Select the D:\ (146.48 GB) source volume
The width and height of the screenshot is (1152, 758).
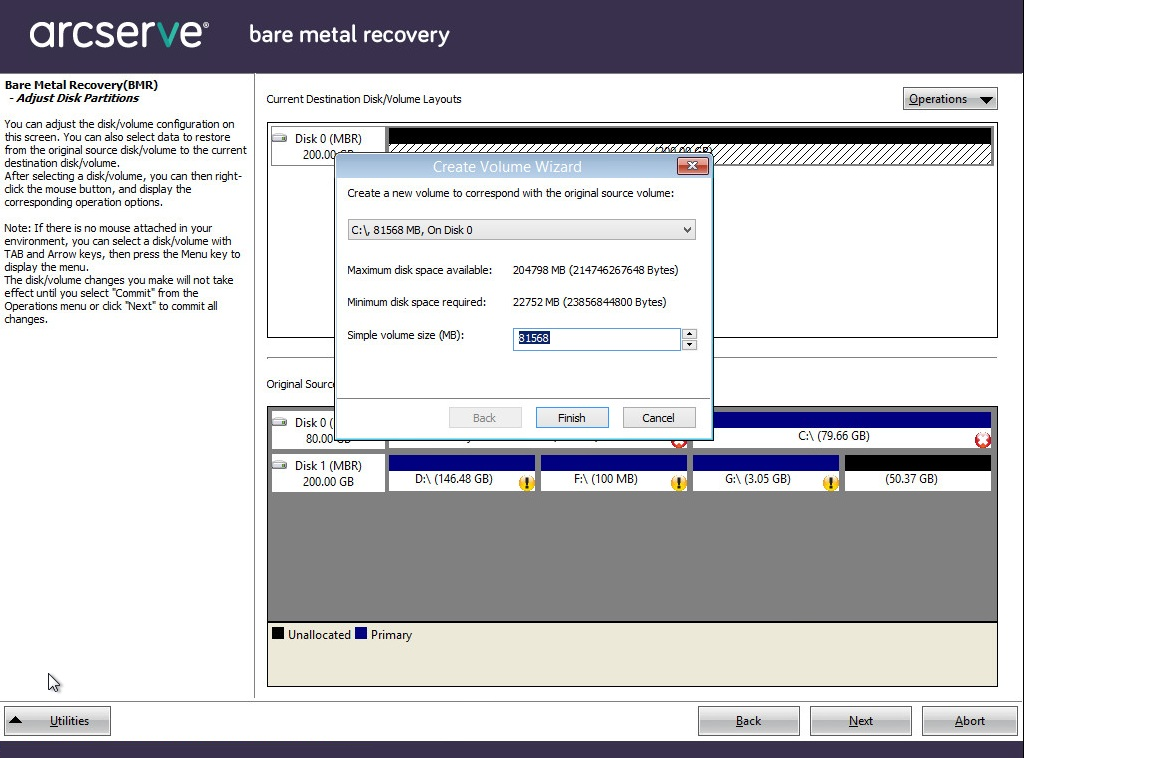pyautogui.click(x=461, y=473)
